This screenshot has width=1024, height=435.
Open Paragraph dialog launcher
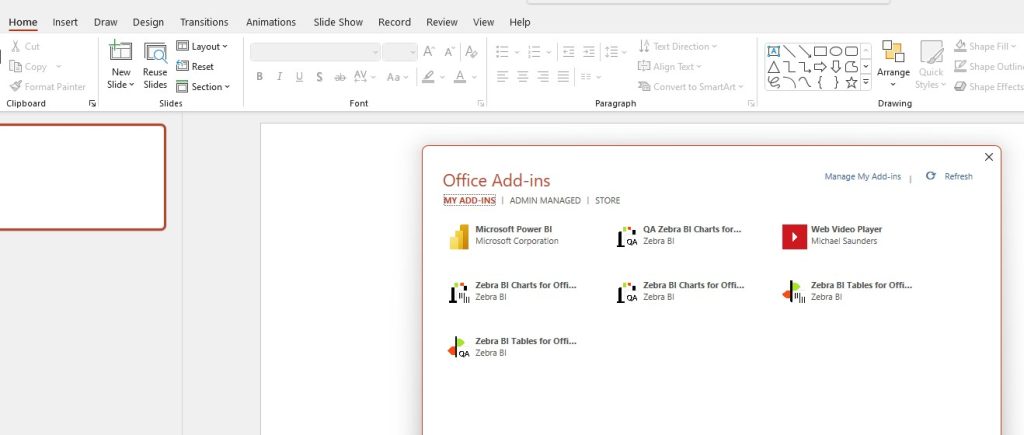click(x=751, y=103)
